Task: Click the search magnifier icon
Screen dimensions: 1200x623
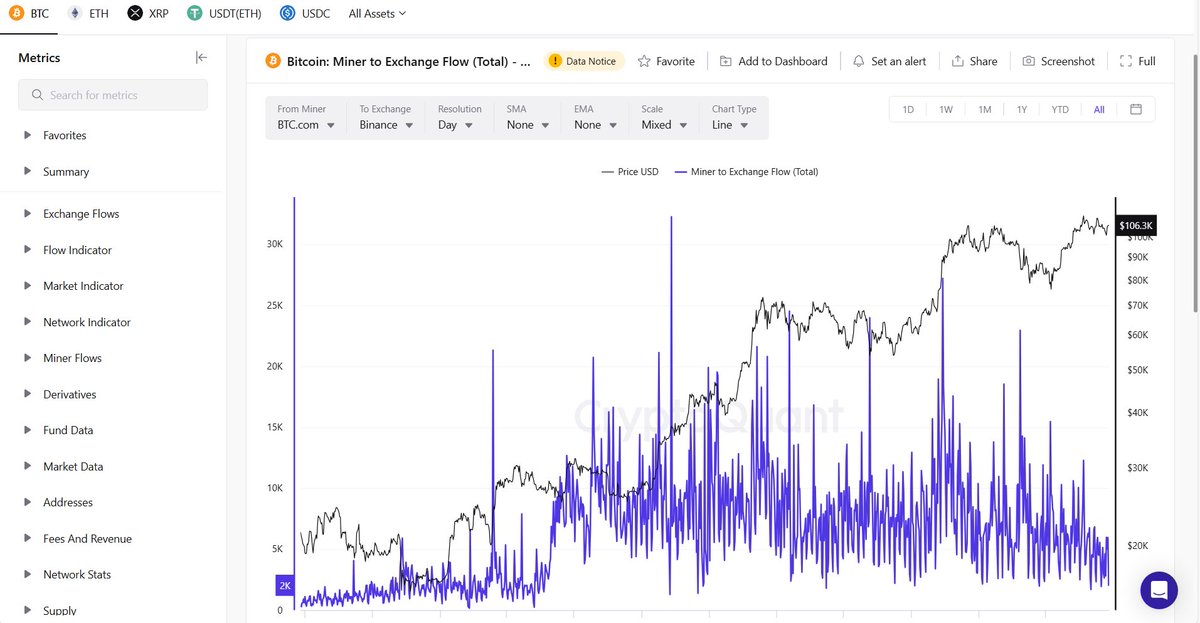Action: [x=38, y=95]
